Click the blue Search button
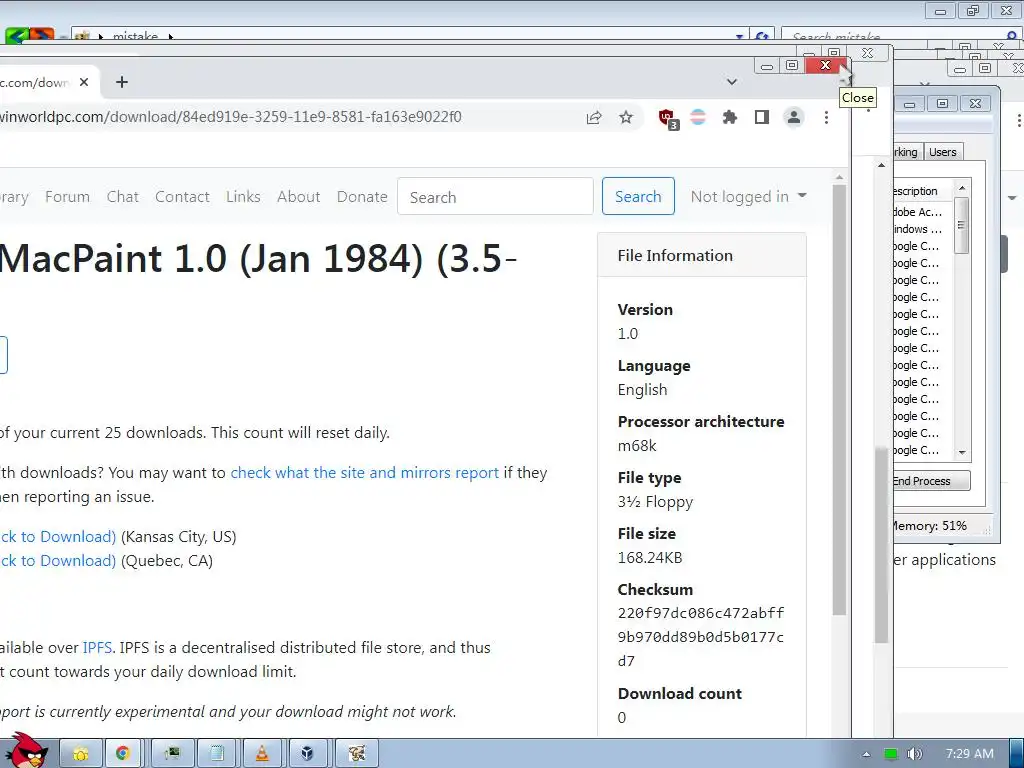 638,197
